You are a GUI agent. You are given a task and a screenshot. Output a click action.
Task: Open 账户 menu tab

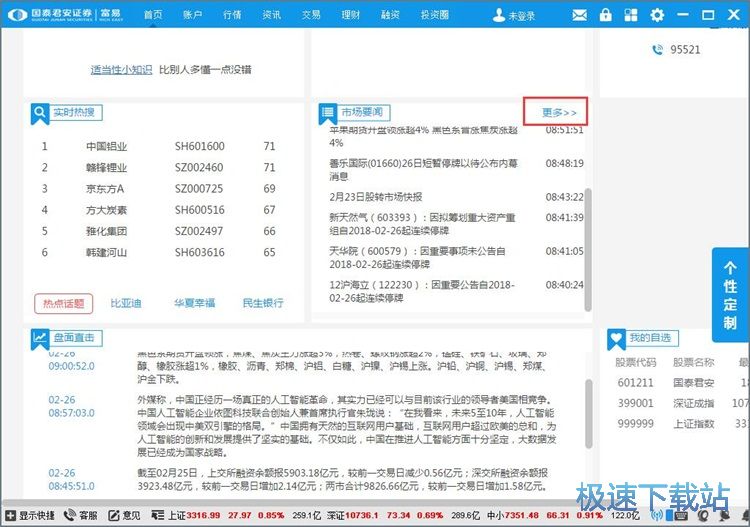pyautogui.click(x=192, y=15)
